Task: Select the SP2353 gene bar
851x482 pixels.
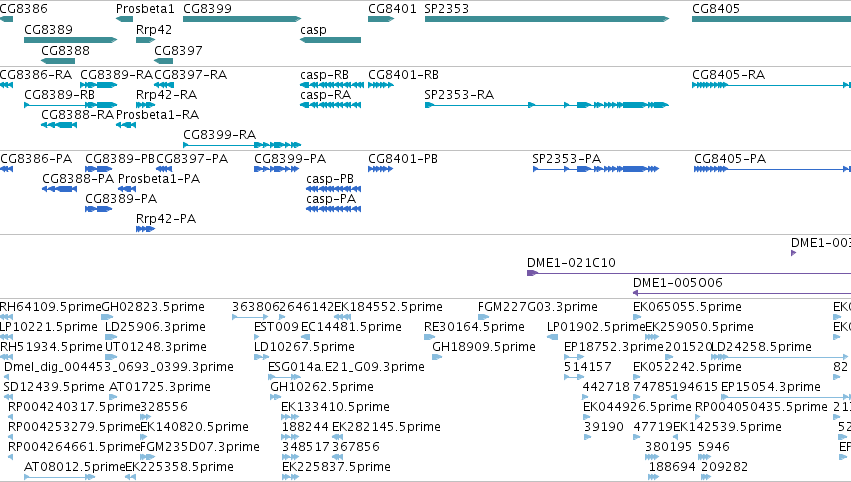Action: (547, 19)
